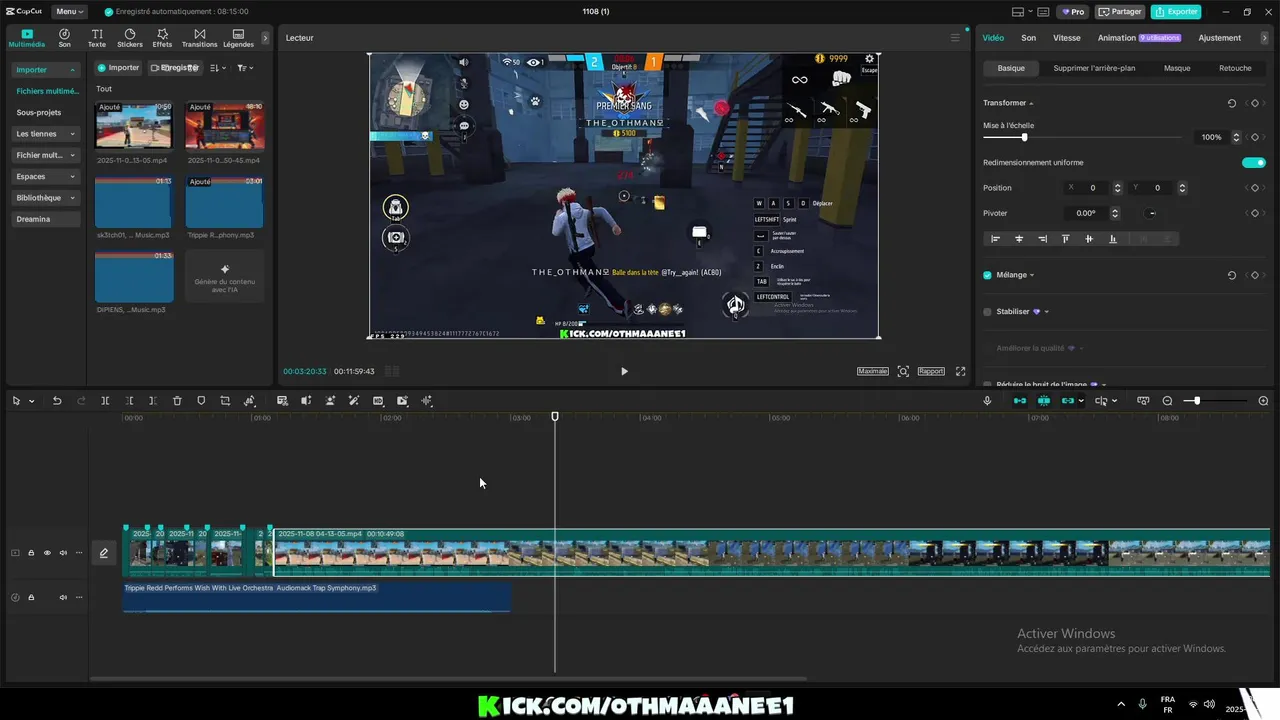Screen dimensions: 1280x720
Task: Click the align top icon
Action: coord(1065,239)
